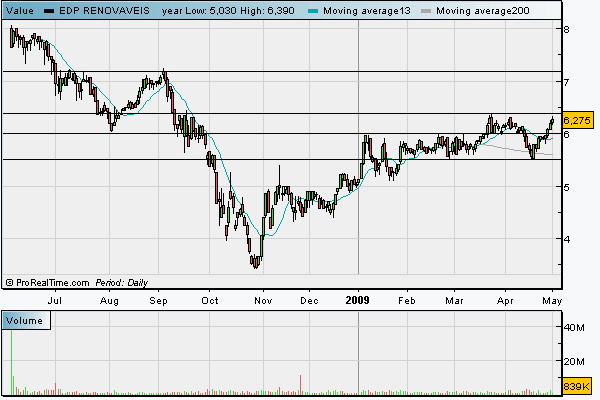Click the Value panel label
This screenshot has height=400, width=600.
(x=20, y=11)
